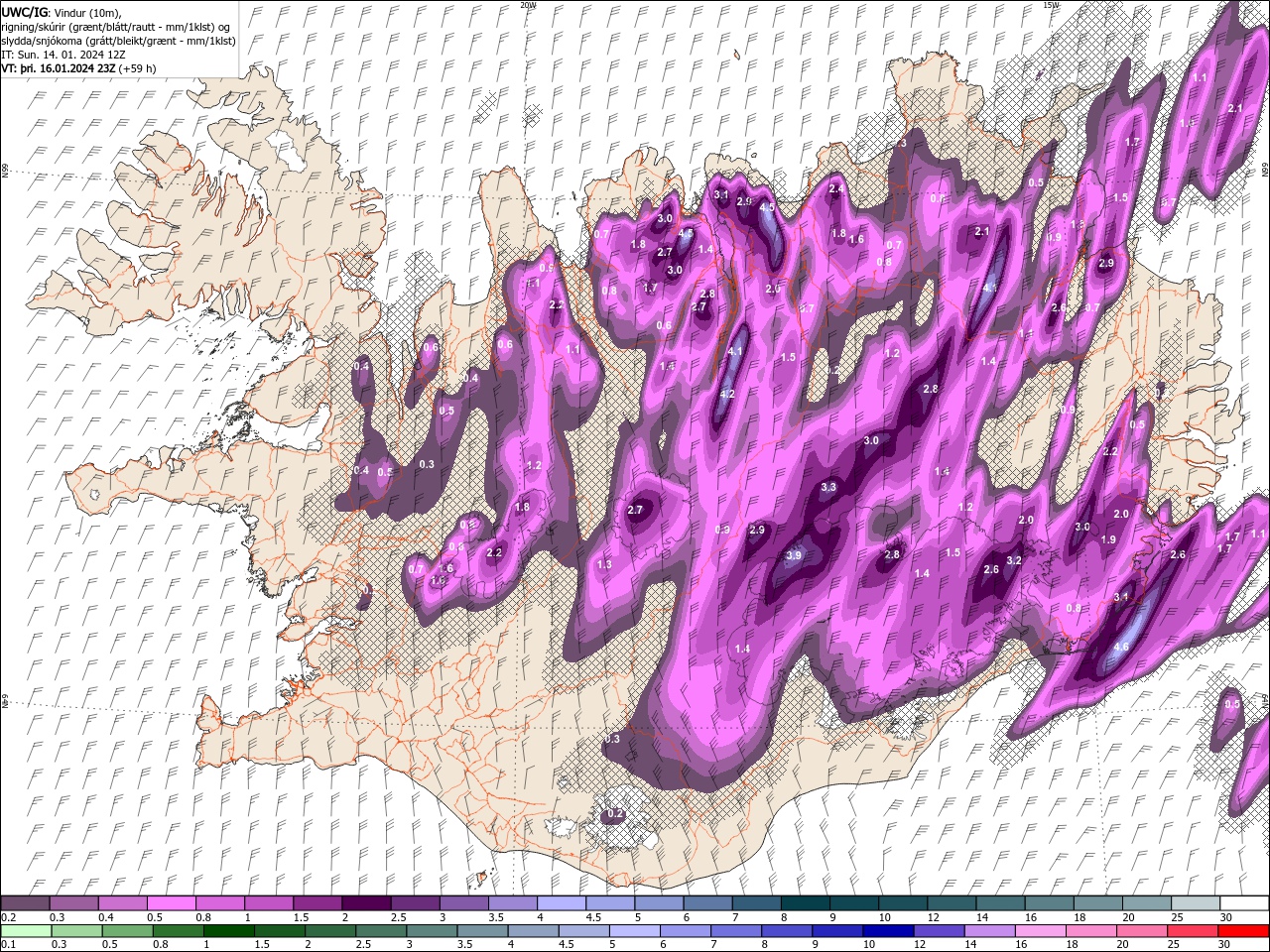Select the pale grey 25–30 snow scale swatch
1270x952 pixels.
(1197, 903)
